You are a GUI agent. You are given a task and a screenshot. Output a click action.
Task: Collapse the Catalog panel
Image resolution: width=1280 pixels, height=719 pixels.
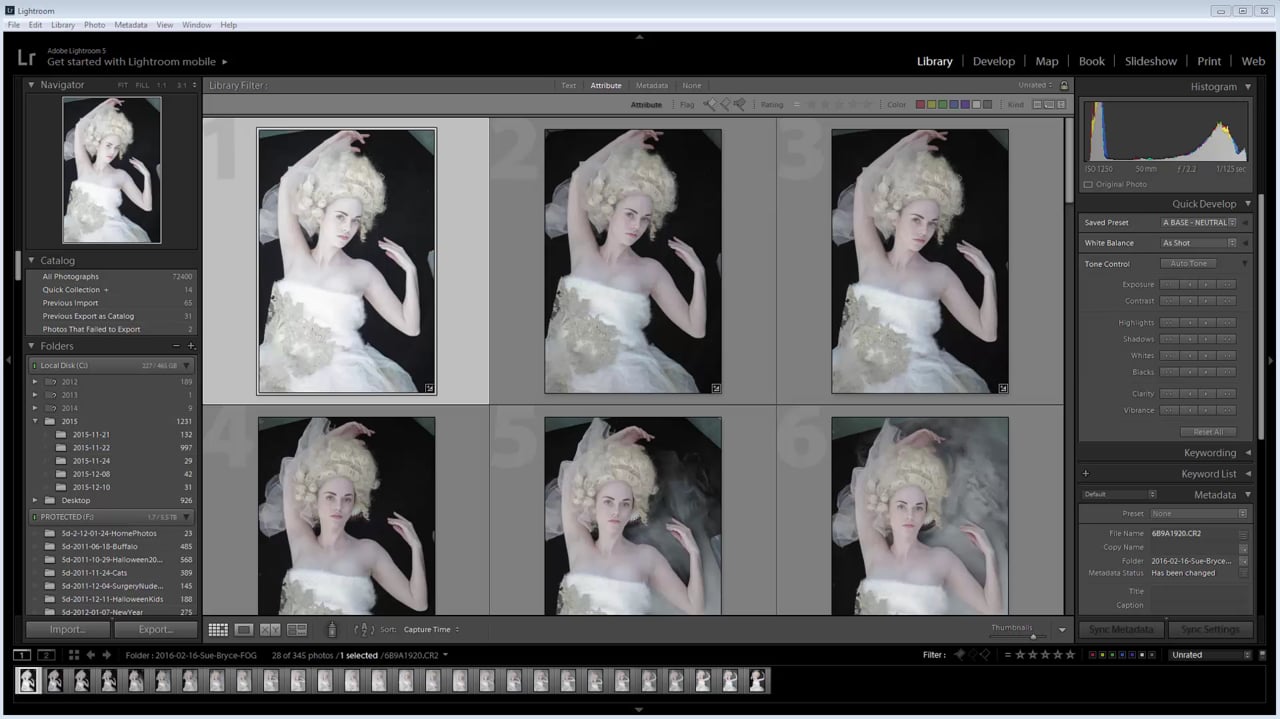[31, 260]
